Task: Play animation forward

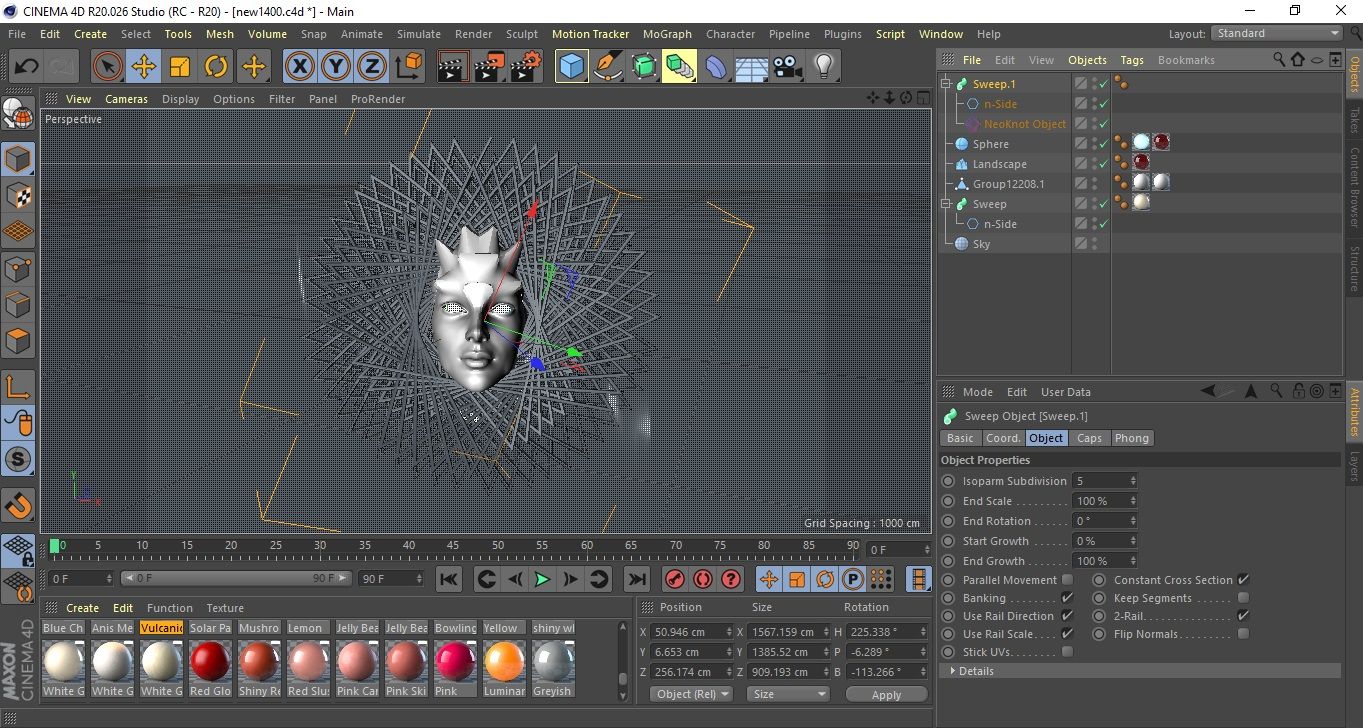Action: pyautogui.click(x=542, y=579)
